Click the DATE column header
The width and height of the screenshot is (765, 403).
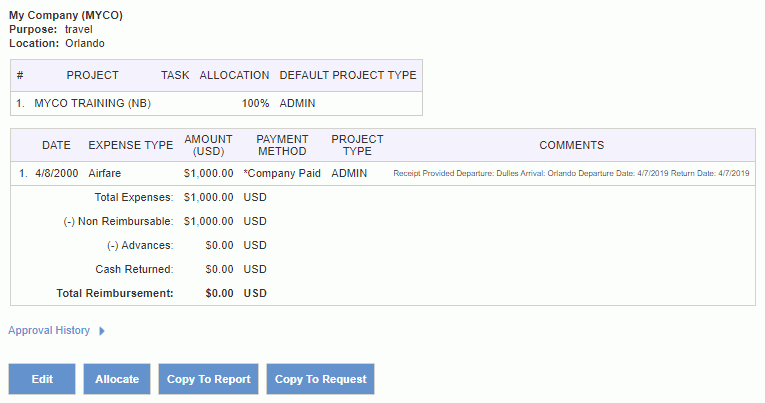(x=57, y=145)
